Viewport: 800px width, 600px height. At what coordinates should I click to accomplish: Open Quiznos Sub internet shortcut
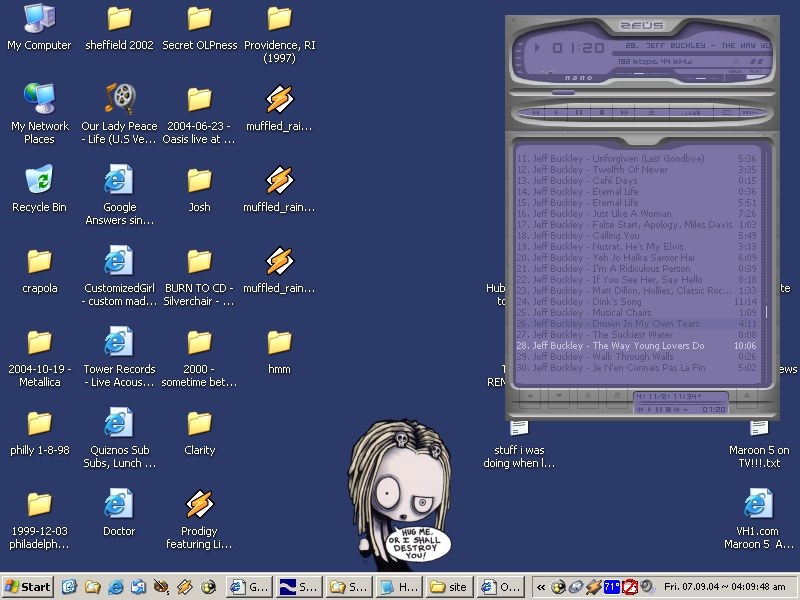pos(119,438)
